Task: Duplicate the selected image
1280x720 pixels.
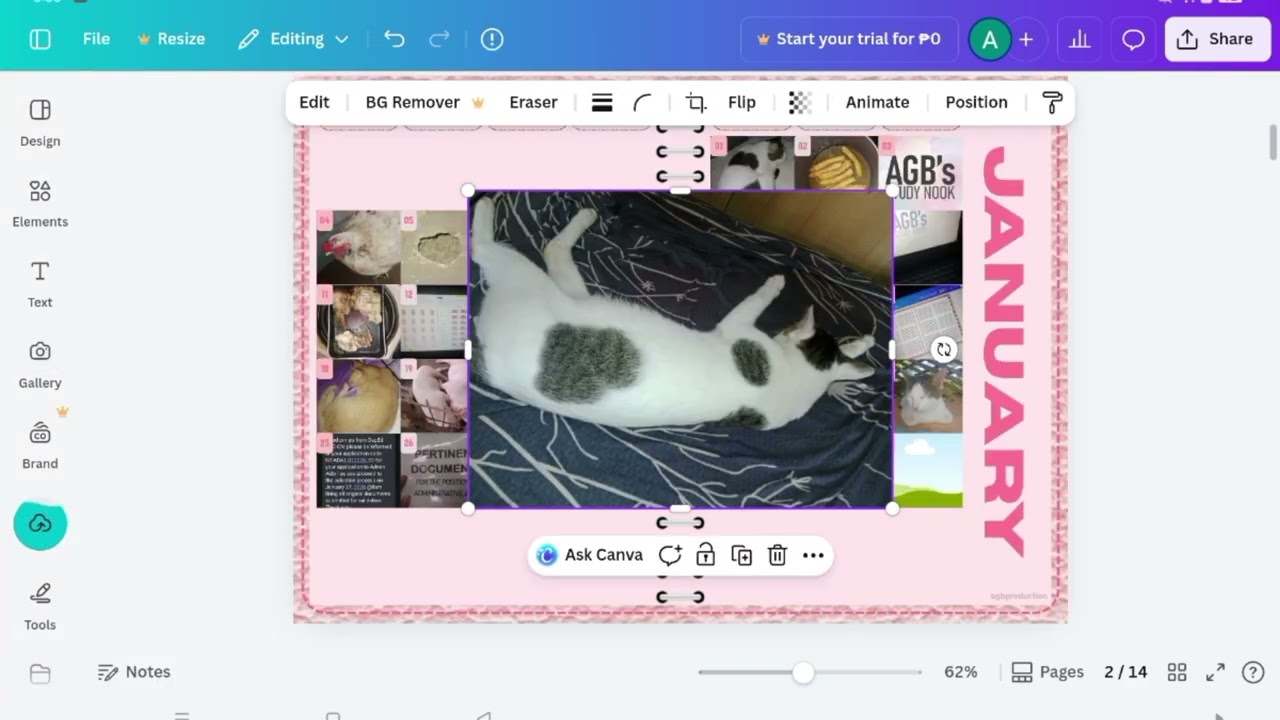Action: coord(742,555)
